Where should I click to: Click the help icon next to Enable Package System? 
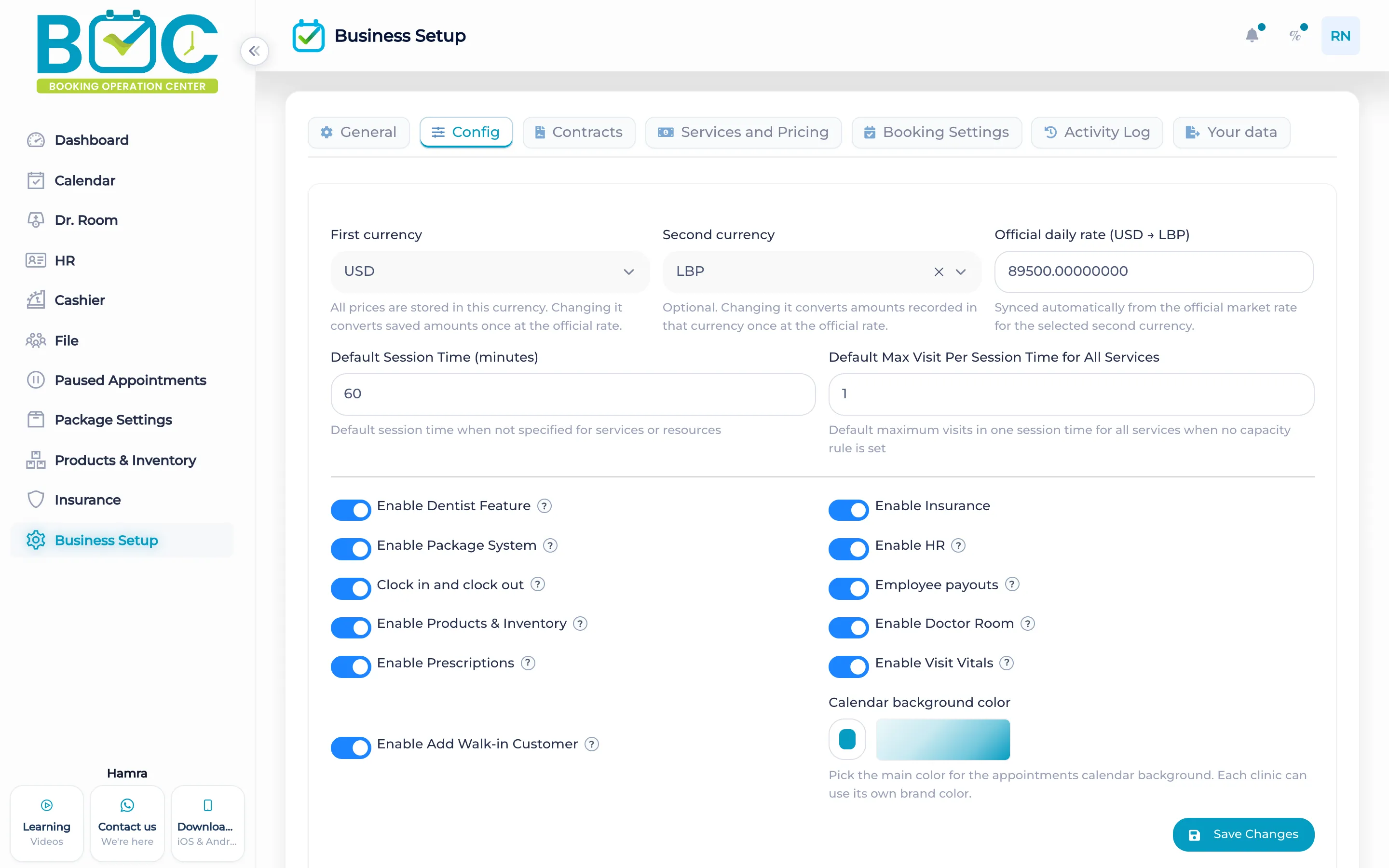click(x=550, y=545)
